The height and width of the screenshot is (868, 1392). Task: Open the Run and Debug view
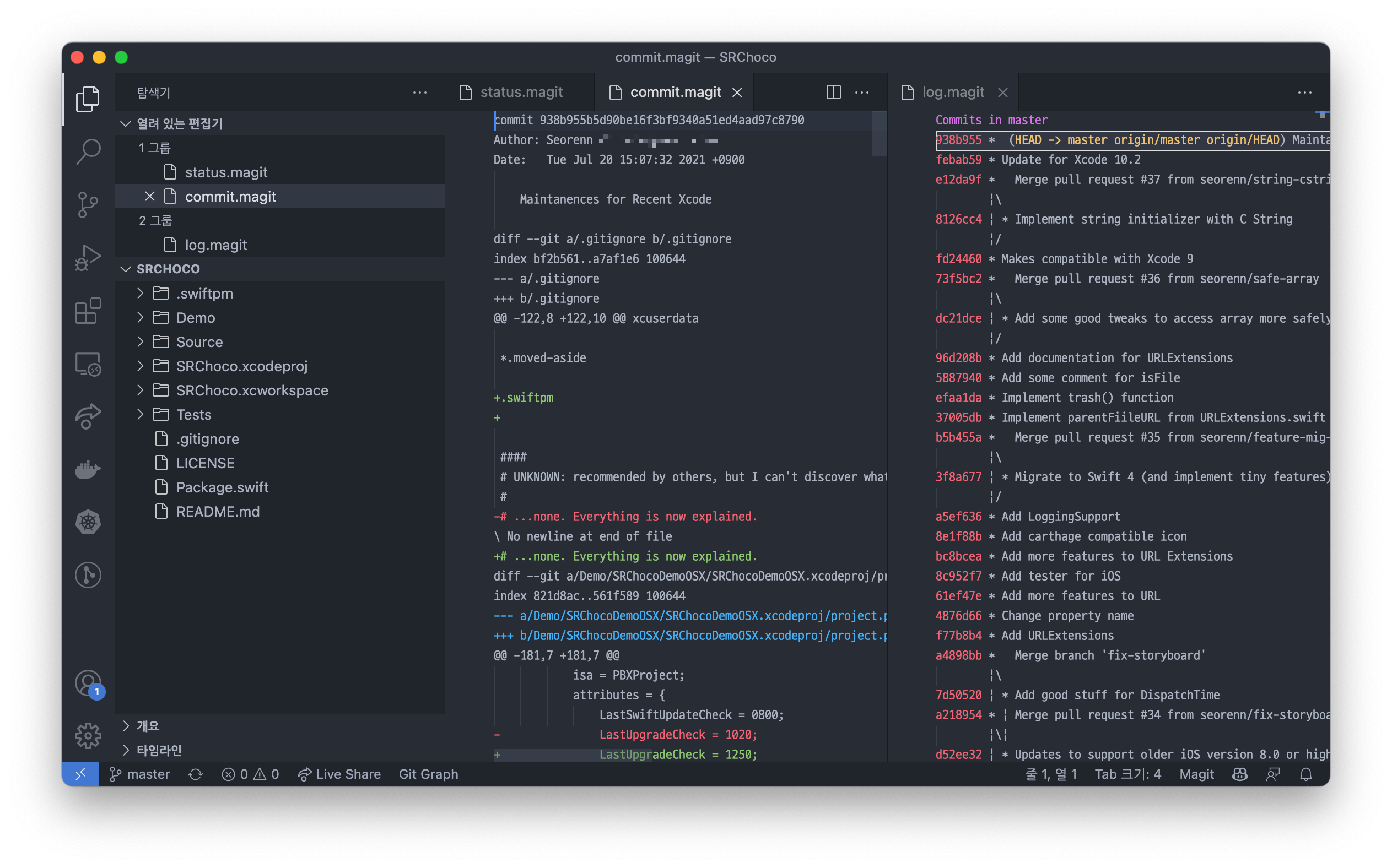click(x=88, y=258)
